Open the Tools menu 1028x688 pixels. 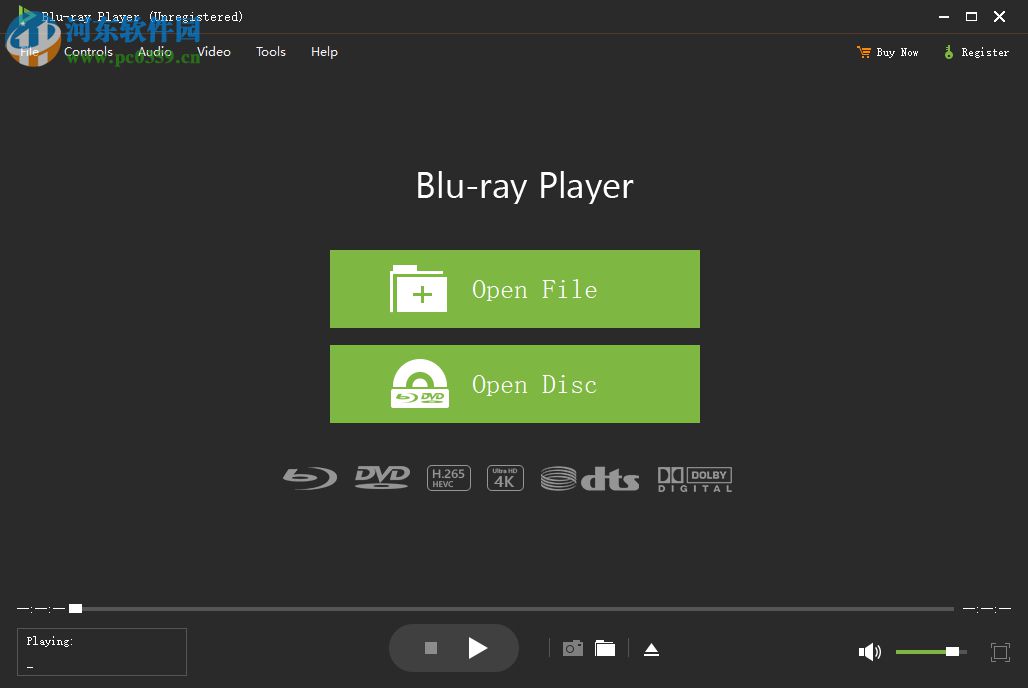(270, 51)
